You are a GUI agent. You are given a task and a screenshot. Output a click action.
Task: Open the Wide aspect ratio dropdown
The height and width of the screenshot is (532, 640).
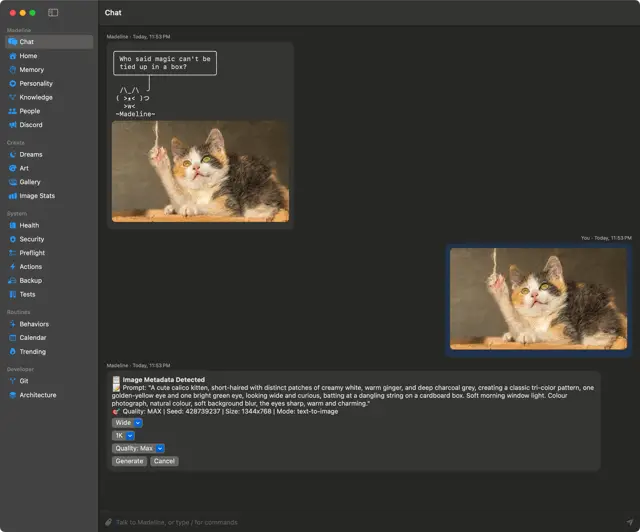coord(127,423)
